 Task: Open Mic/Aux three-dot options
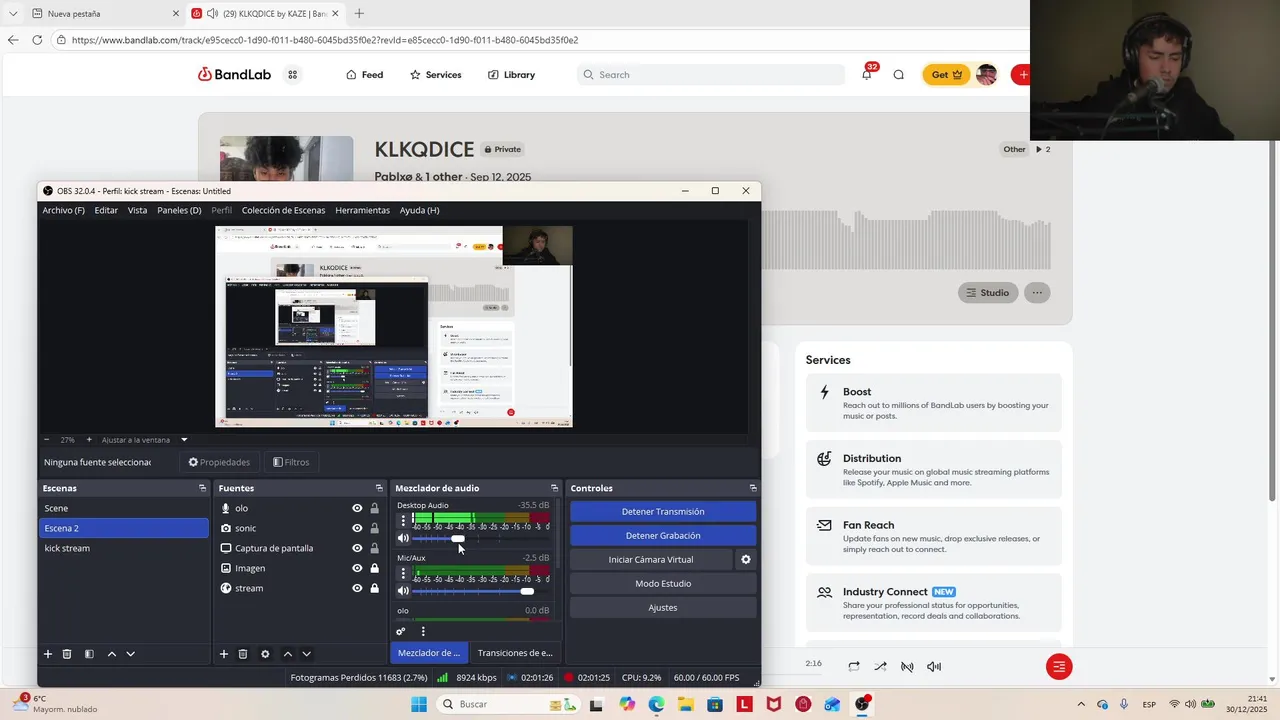pyautogui.click(x=403, y=574)
